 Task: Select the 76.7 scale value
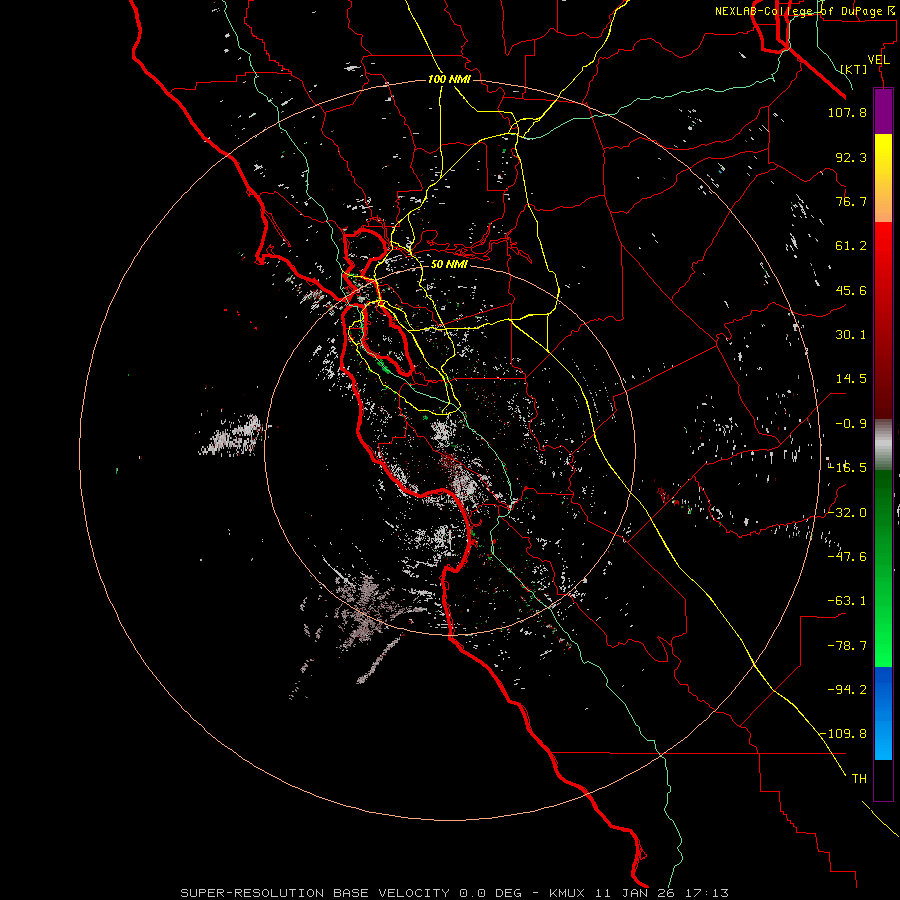[x=851, y=201]
